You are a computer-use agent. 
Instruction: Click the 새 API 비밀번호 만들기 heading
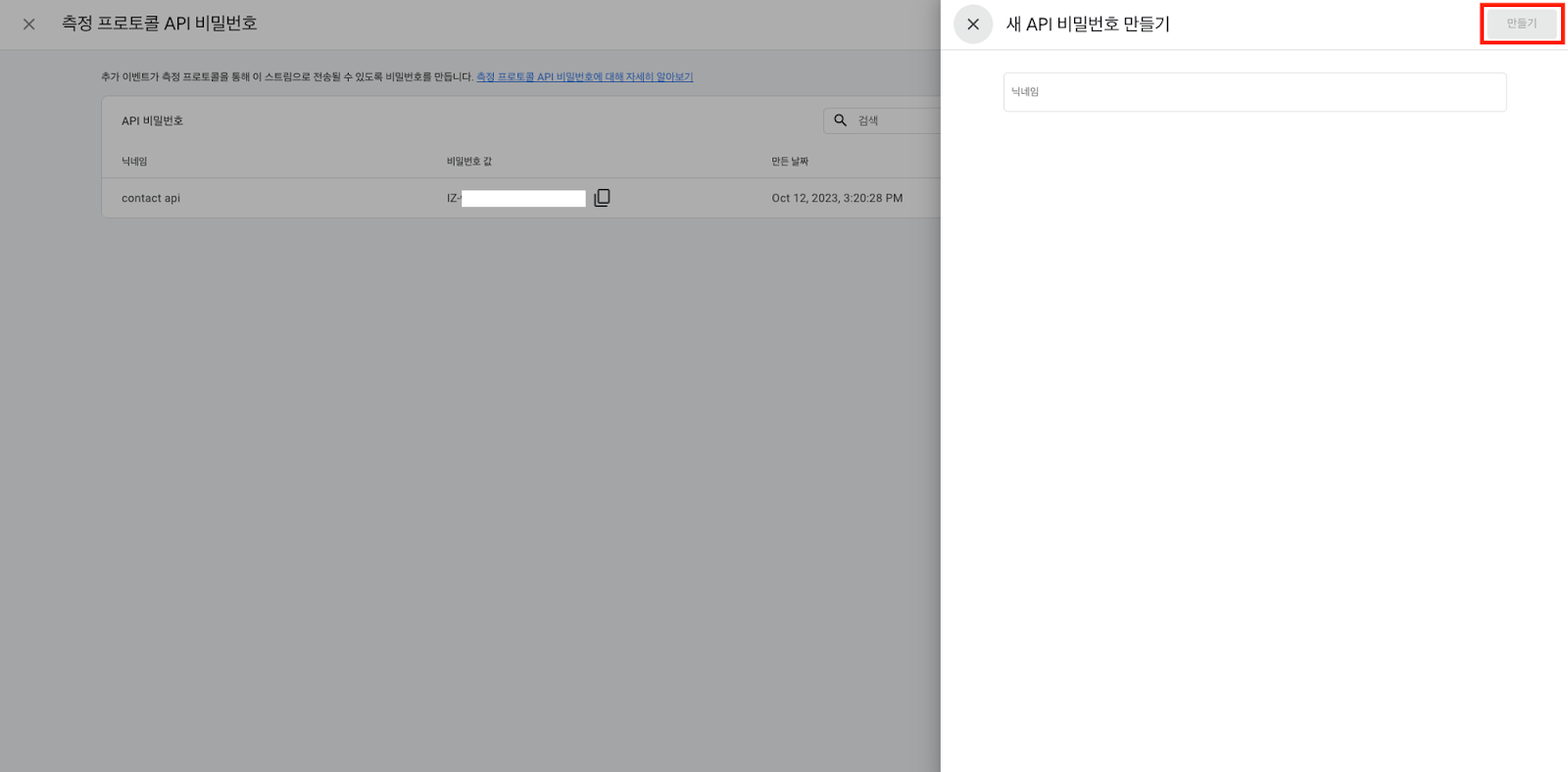click(1088, 24)
